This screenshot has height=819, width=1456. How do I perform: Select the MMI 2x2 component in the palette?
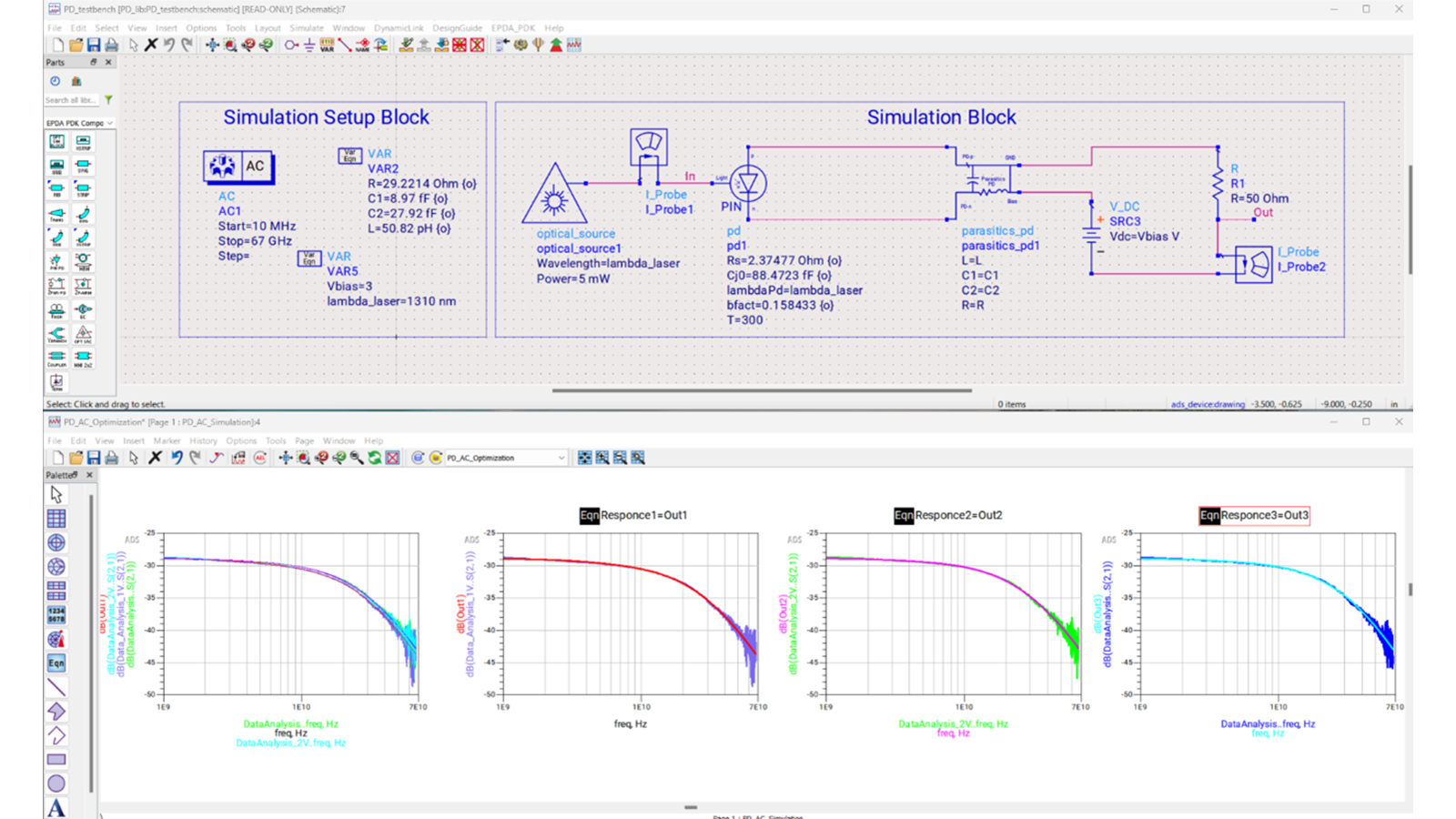tap(83, 357)
